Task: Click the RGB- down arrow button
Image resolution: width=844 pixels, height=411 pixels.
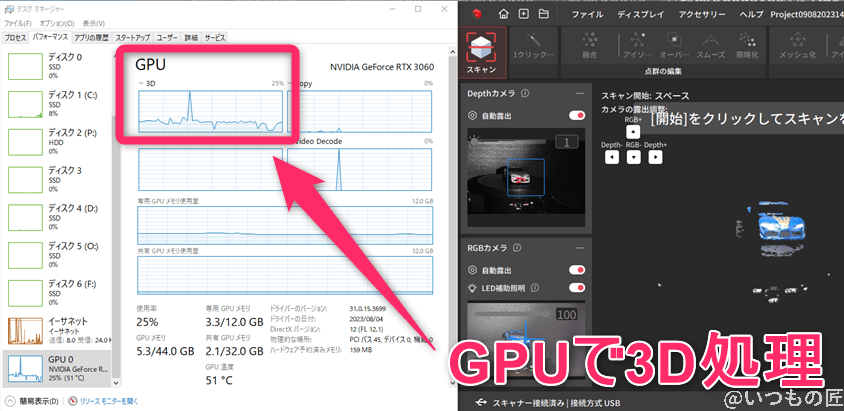Action: 634,157
